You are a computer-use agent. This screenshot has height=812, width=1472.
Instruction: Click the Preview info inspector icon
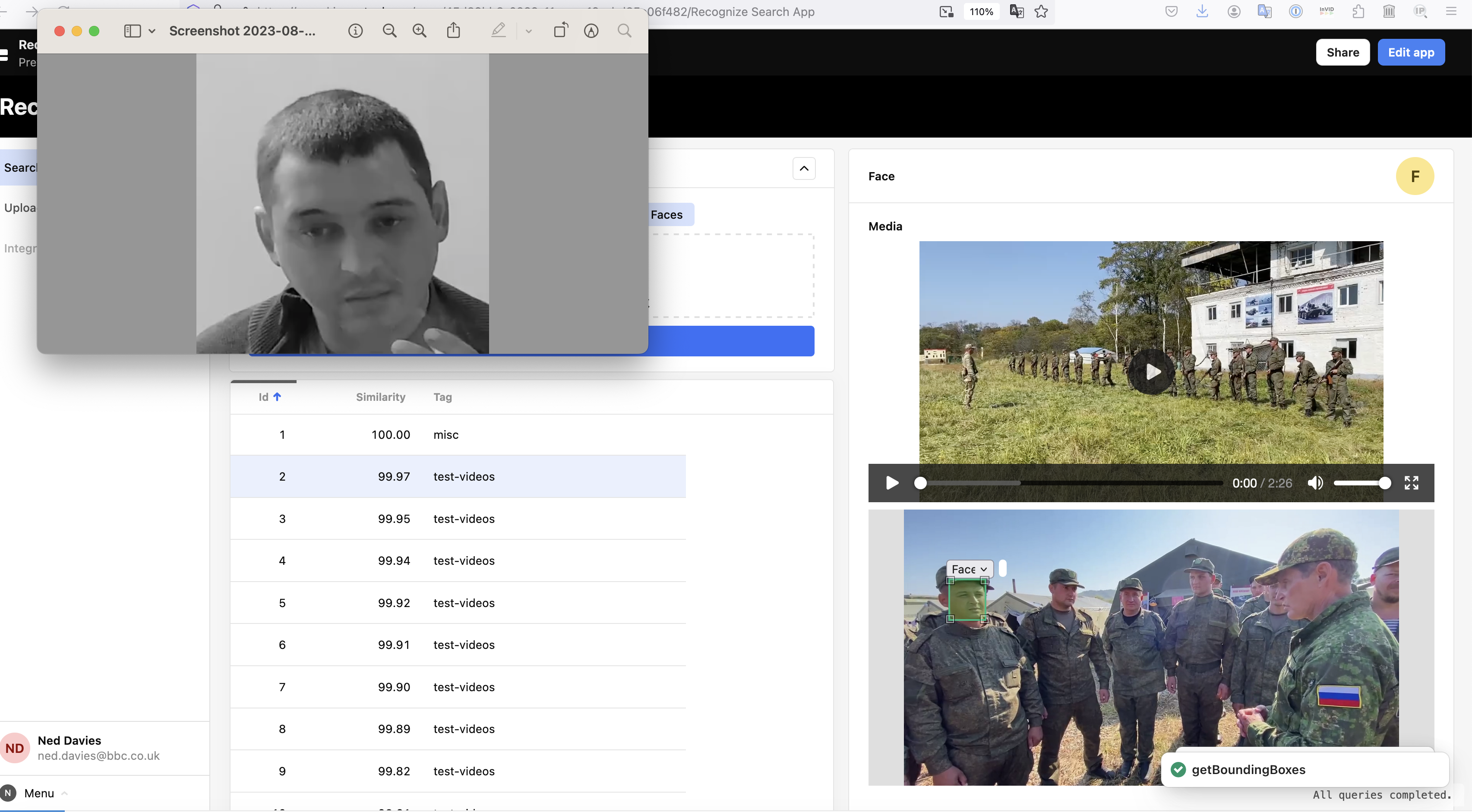pyautogui.click(x=355, y=31)
